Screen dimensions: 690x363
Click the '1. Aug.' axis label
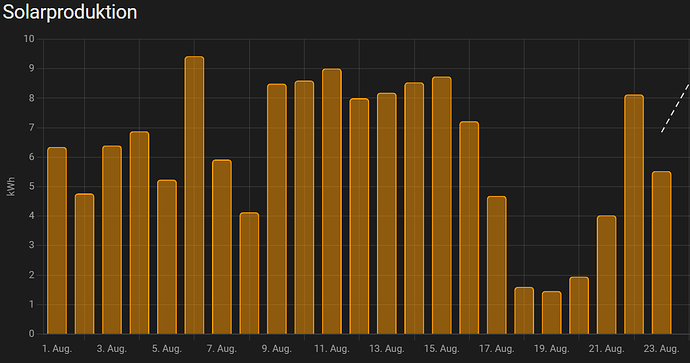click(x=57, y=349)
